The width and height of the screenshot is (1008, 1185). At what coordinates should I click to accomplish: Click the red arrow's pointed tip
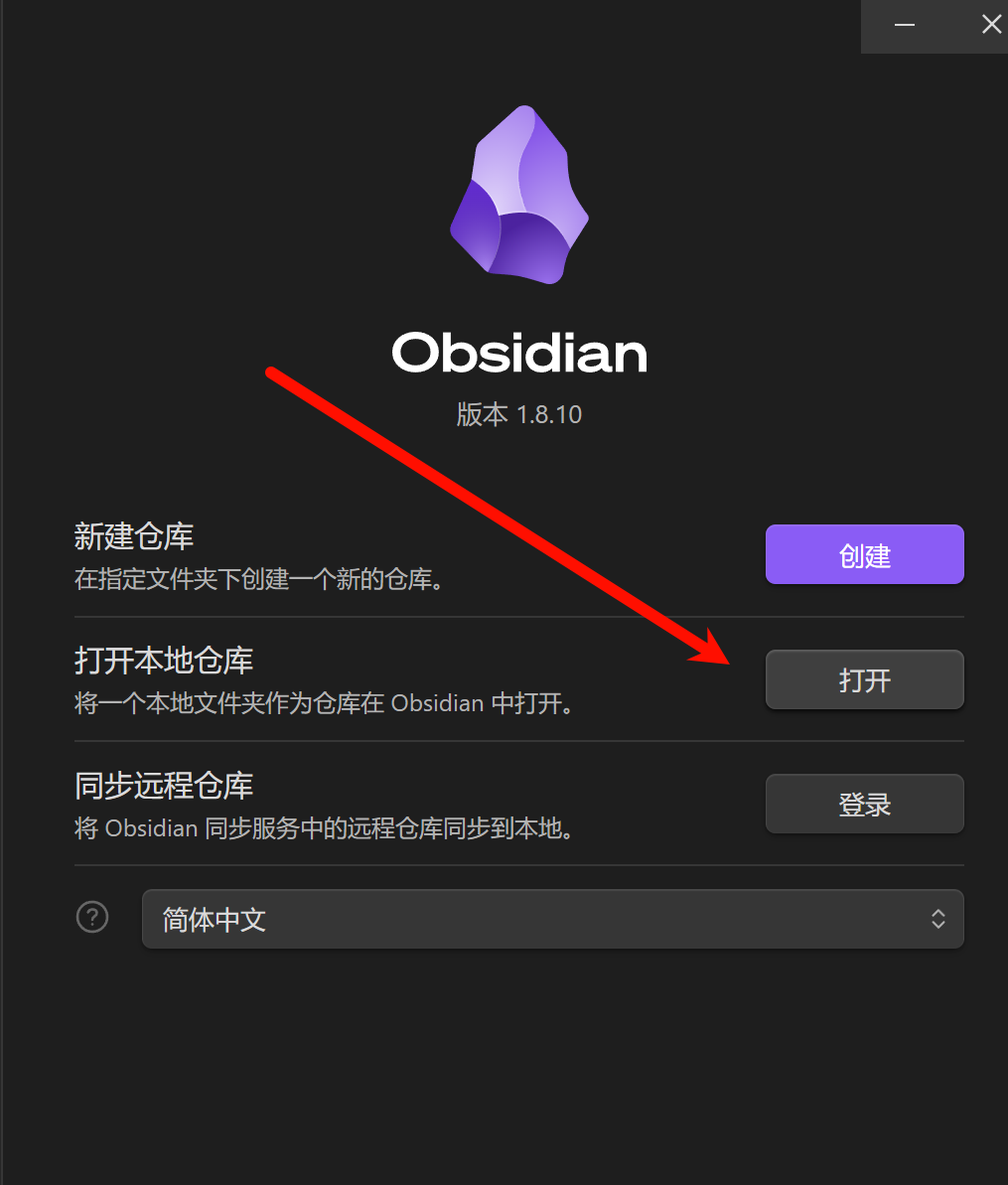click(727, 662)
